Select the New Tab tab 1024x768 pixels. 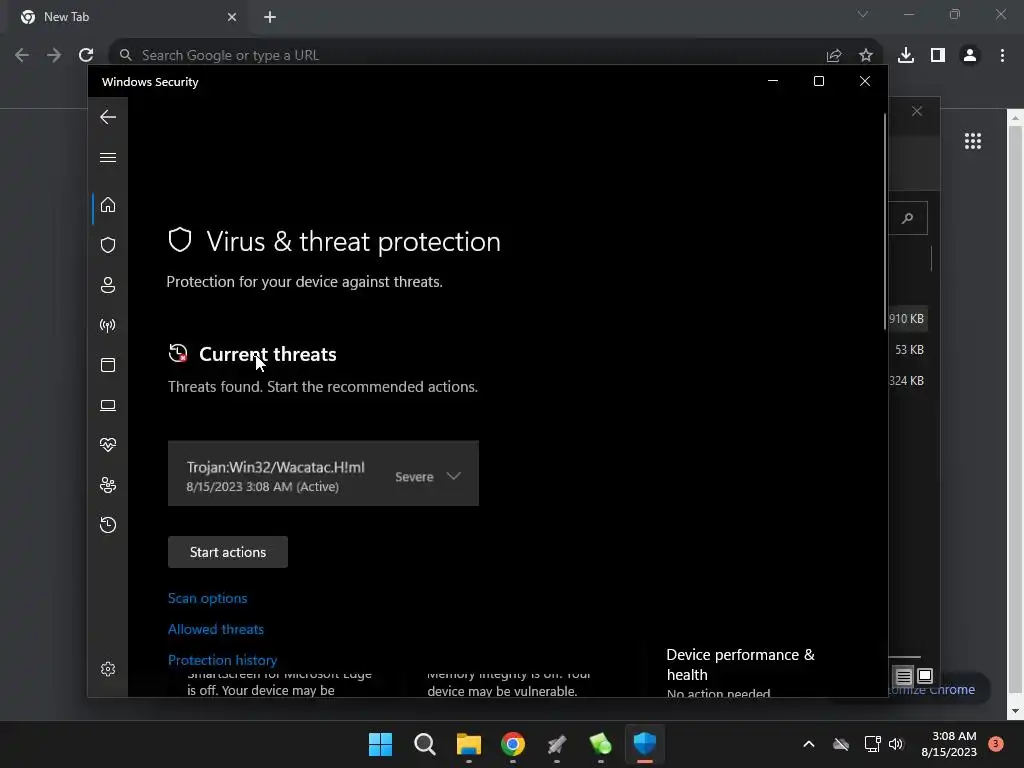tap(127, 17)
